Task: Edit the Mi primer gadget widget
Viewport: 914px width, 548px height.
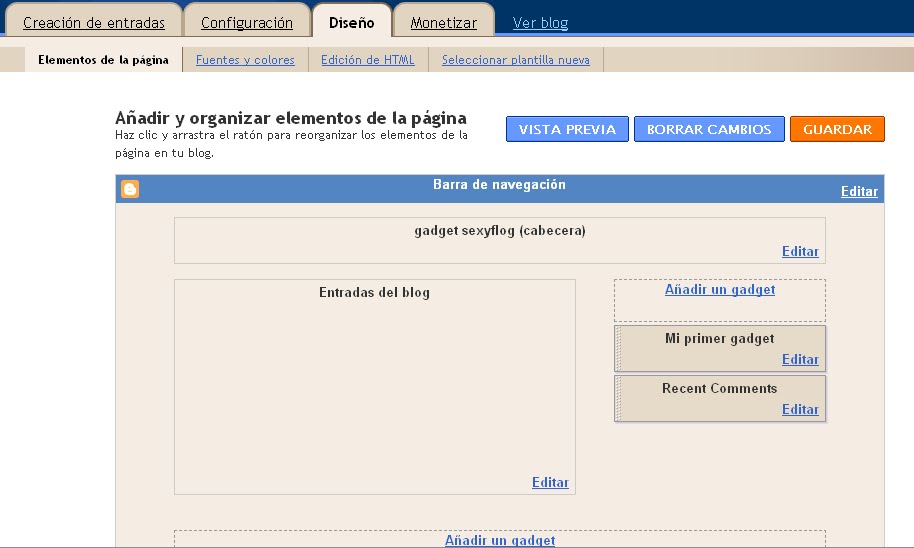Action: (x=800, y=359)
